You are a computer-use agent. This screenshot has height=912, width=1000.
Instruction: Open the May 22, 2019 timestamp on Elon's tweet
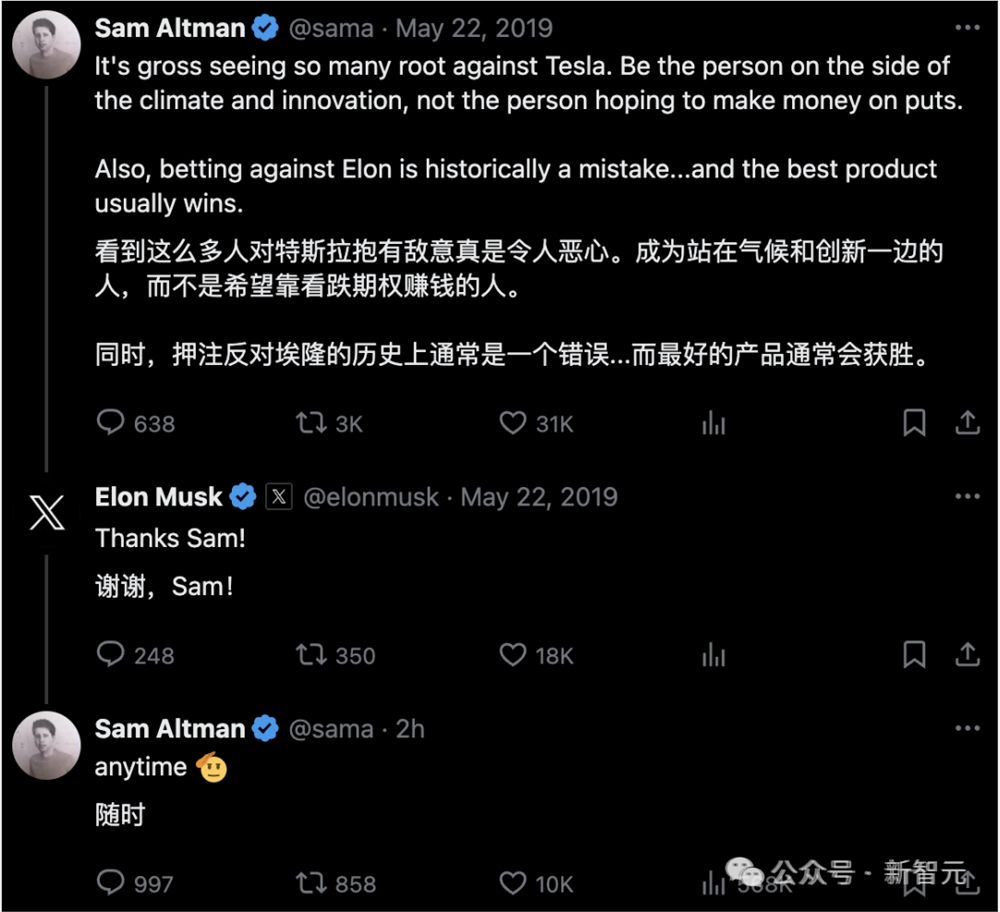540,496
